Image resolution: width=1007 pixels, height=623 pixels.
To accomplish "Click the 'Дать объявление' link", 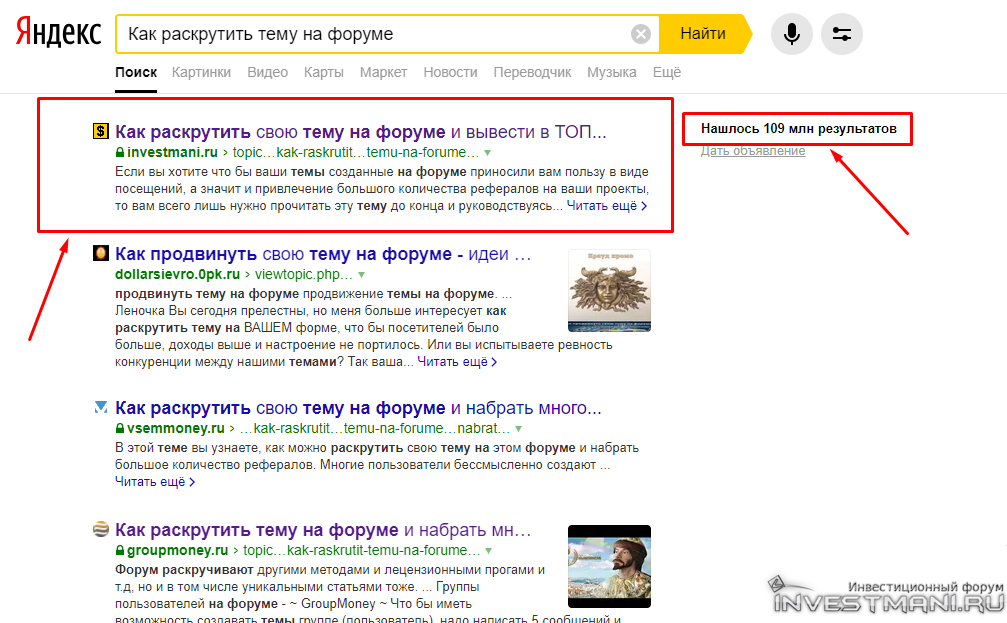I will point(753,150).
